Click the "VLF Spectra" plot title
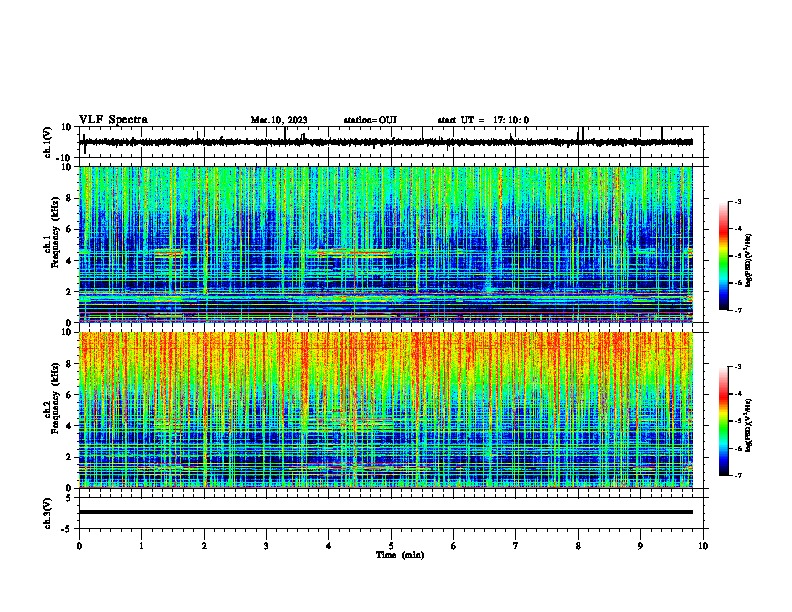The height and width of the screenshot is (612, 792). (113, 120)
